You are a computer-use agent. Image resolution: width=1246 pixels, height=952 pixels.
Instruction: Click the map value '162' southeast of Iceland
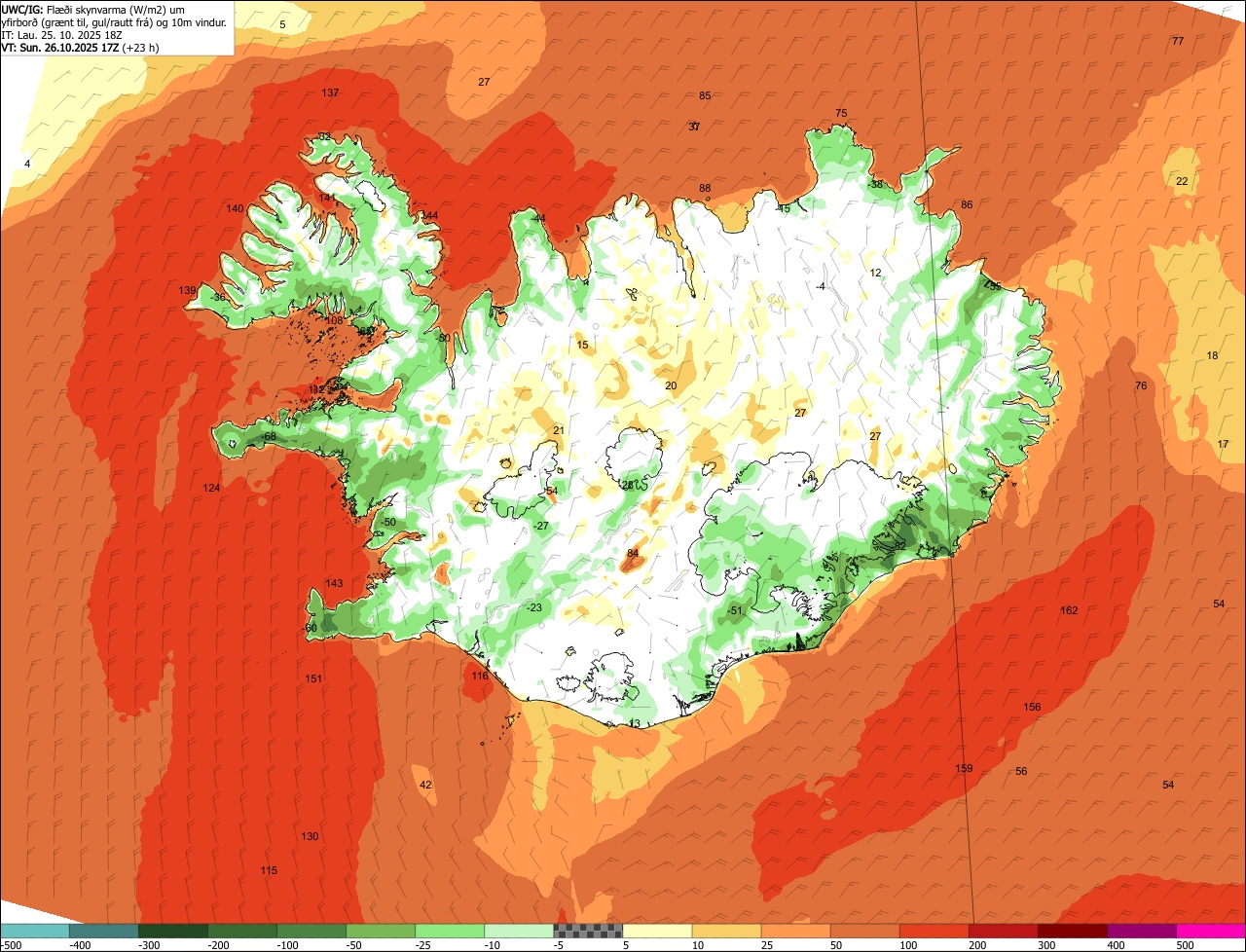pos(1069,610)
